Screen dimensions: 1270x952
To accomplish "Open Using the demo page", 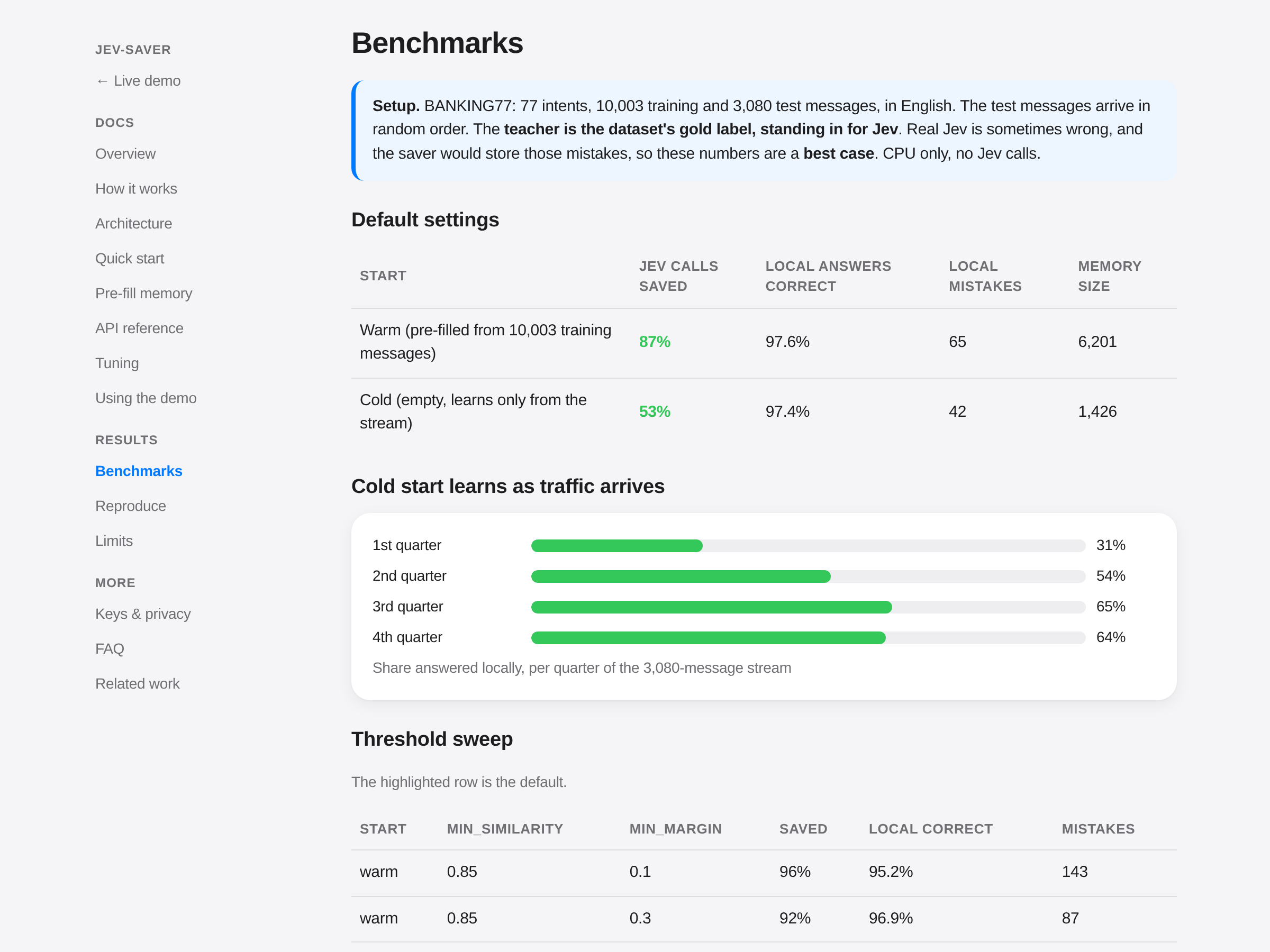I will pyautogui.click(x=146, y=398).
